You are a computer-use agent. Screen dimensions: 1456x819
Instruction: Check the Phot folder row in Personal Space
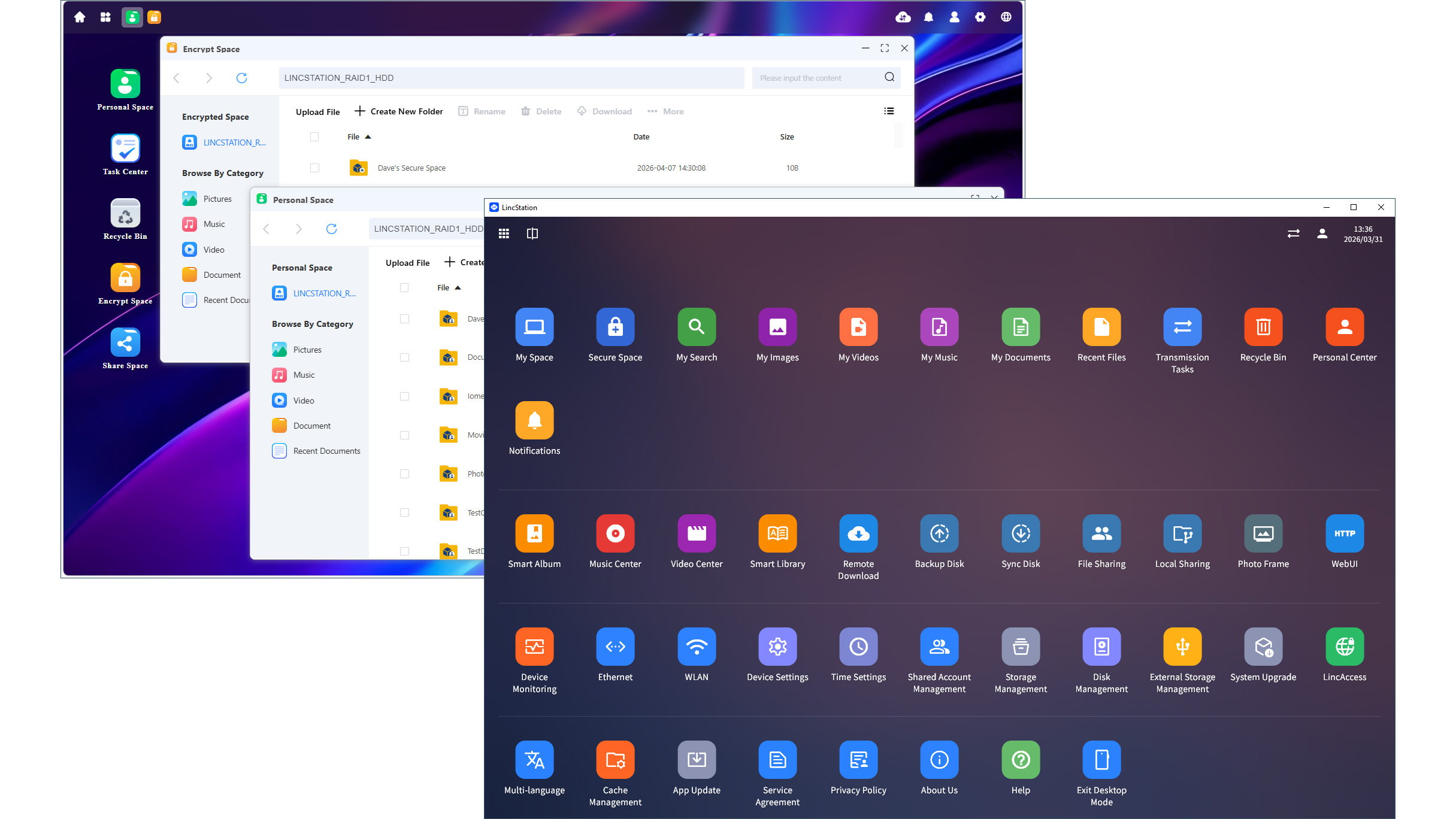click(x=404, y=474)
